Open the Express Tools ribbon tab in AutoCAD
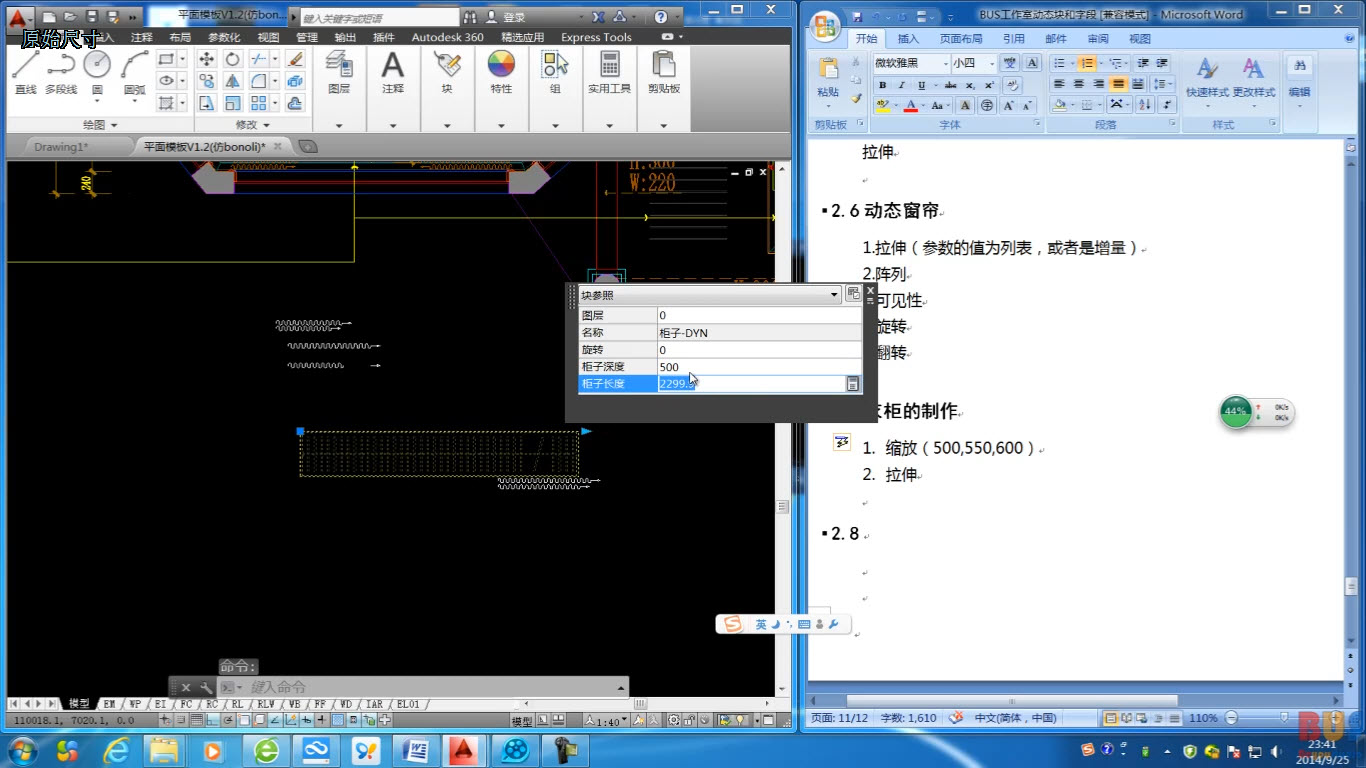This screenshot has height=768, width=1366. 596,37
